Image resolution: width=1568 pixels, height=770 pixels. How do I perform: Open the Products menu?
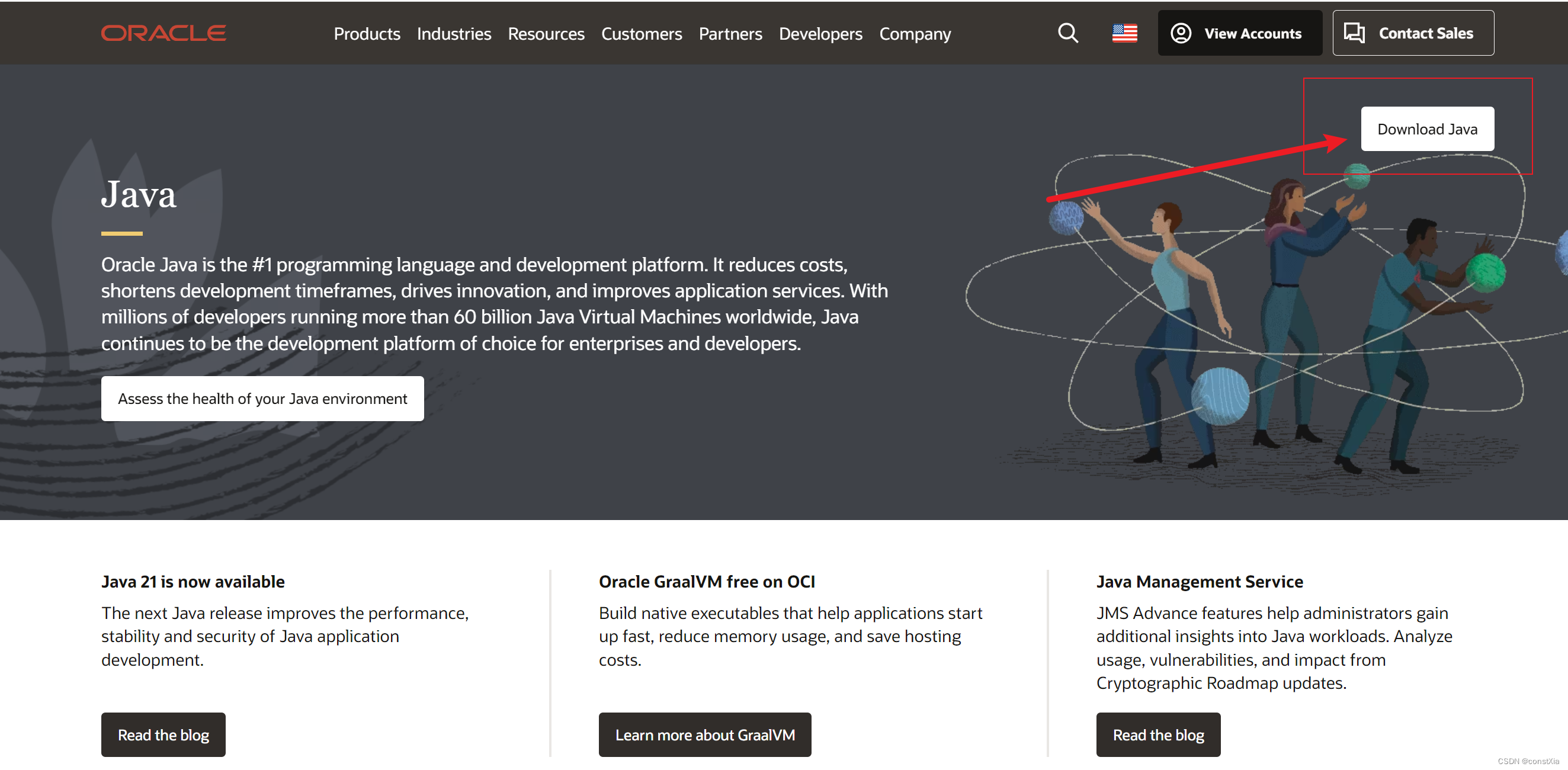(x=367, y=34)
